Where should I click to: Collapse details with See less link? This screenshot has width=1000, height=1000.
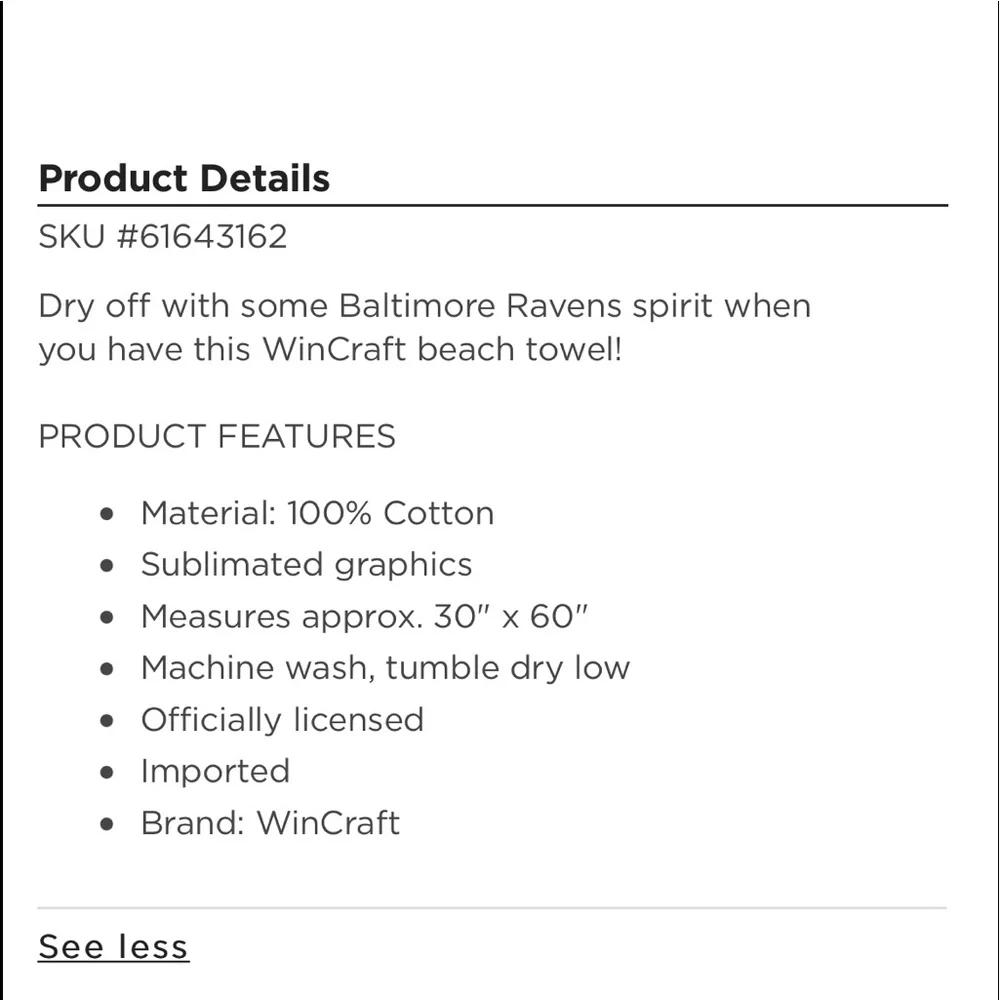(x=113, y=946)
